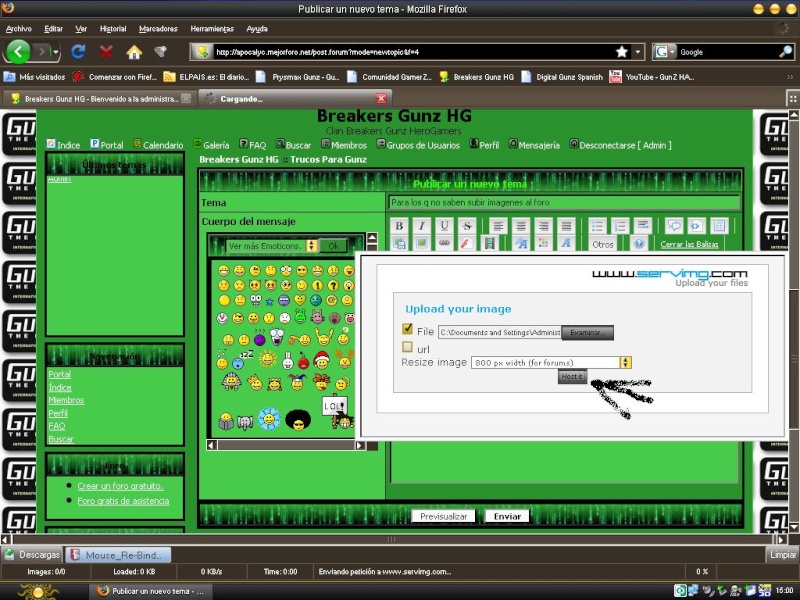Check the File option in upload dialog
Image resolution: width=800 pixels, height=600 pixels.
(x=407, y=329)
